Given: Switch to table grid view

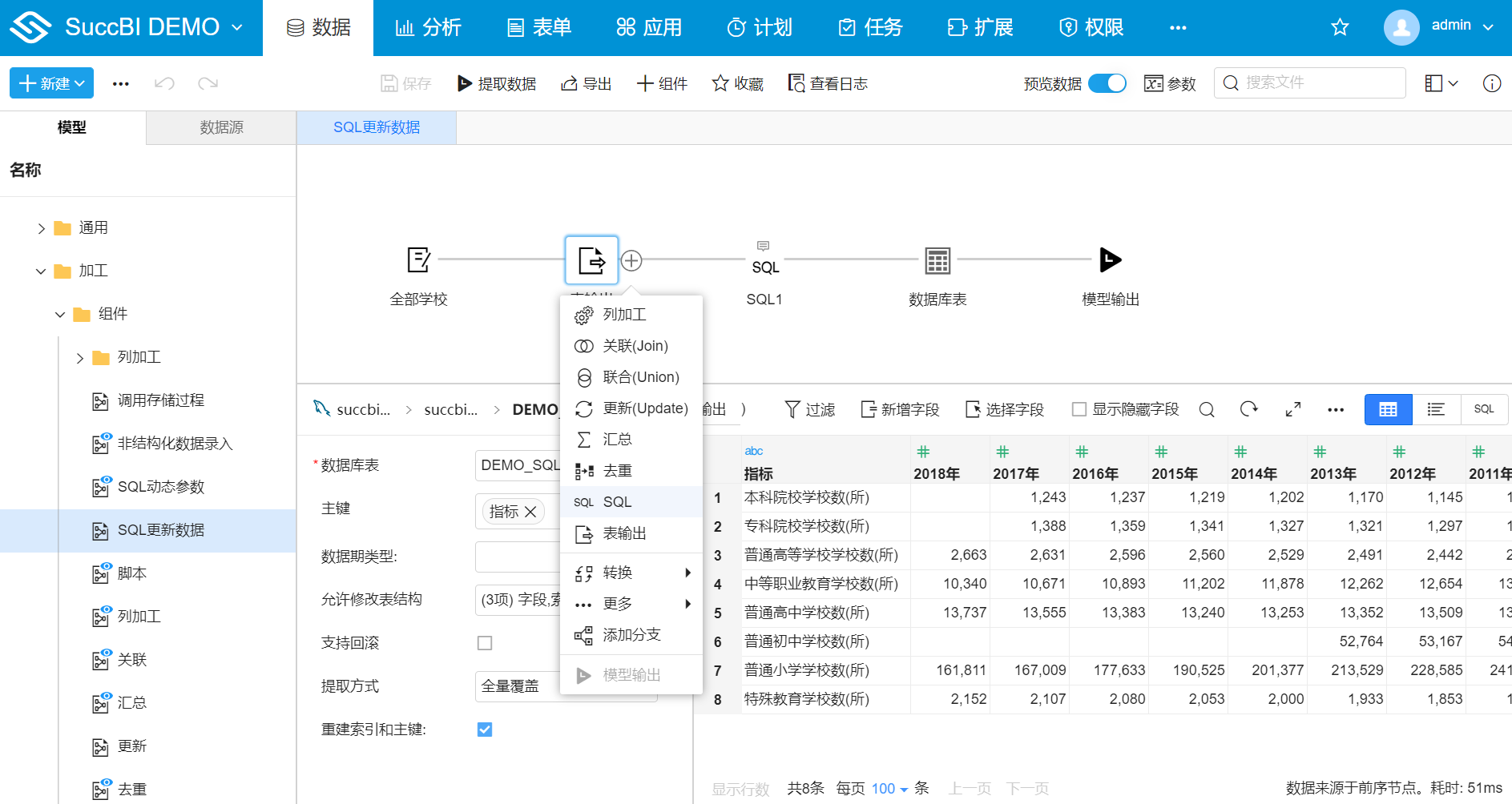Looking at the screenshot, I should 1388,409.
